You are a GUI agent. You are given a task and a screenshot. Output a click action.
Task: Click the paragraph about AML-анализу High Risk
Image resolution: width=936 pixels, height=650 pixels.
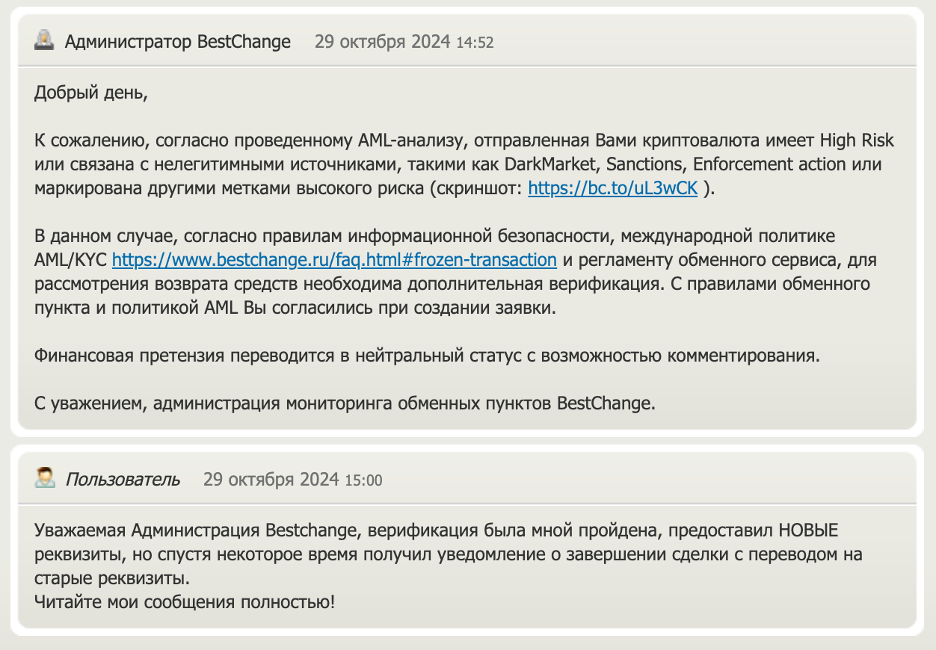464,164
